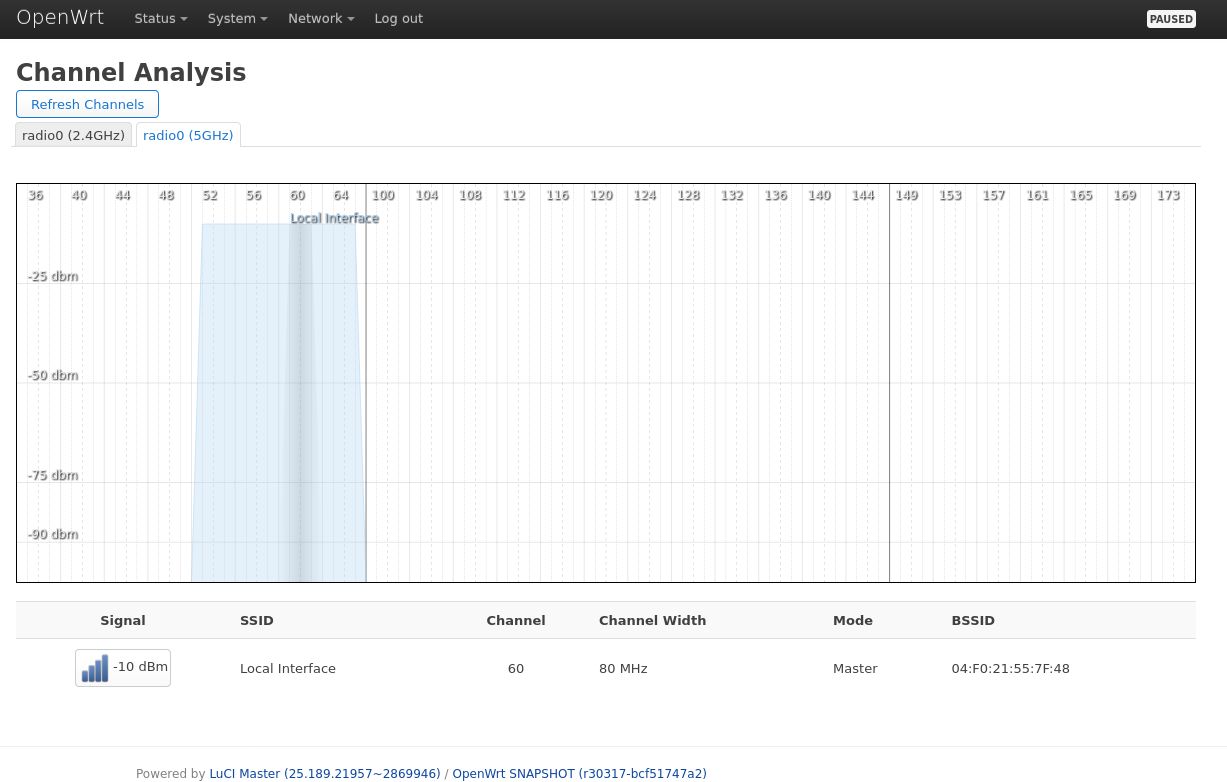
Task: Switch to radio0 (2.4GHz) tab
Action: pyautogui.click(x=74, y=135)
